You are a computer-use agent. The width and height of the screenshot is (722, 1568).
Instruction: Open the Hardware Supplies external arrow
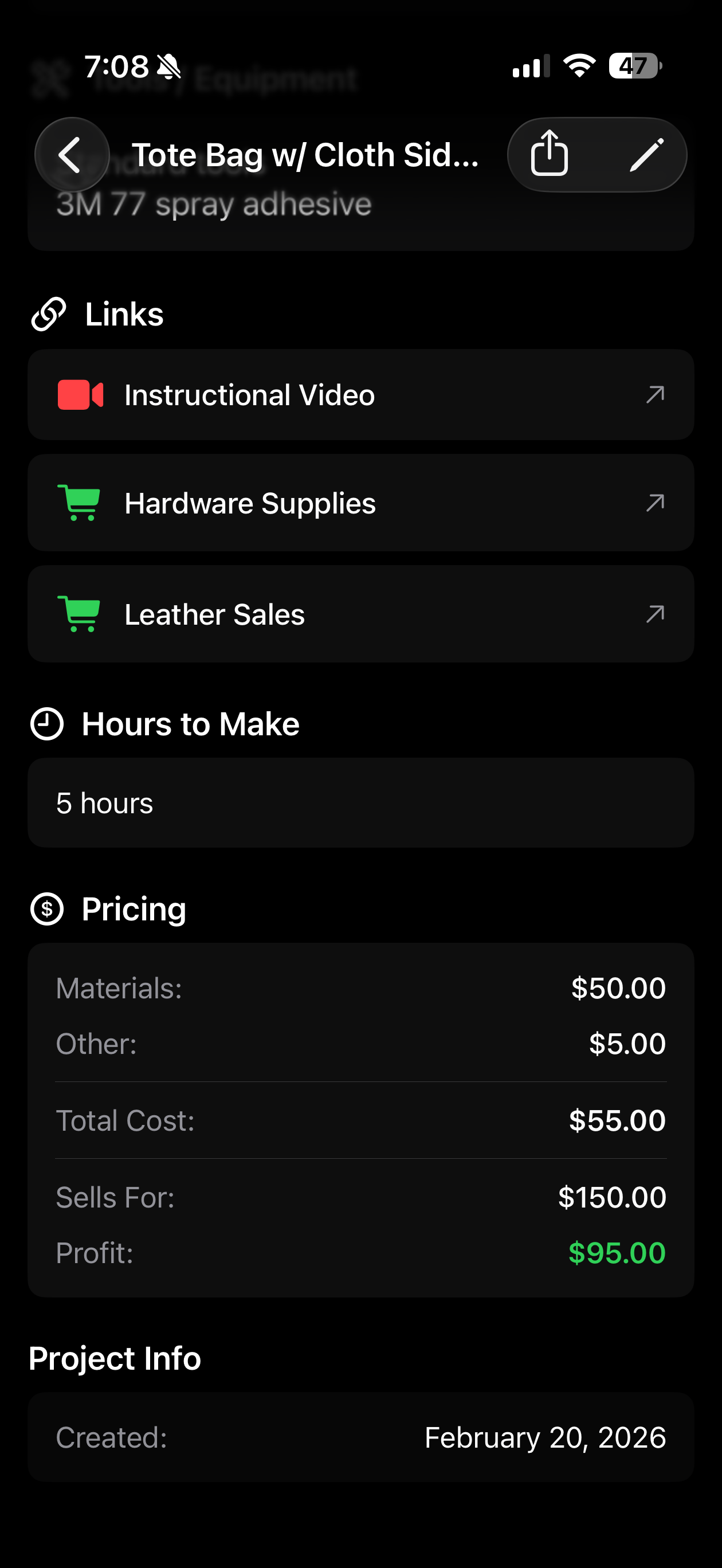point(655,503)
